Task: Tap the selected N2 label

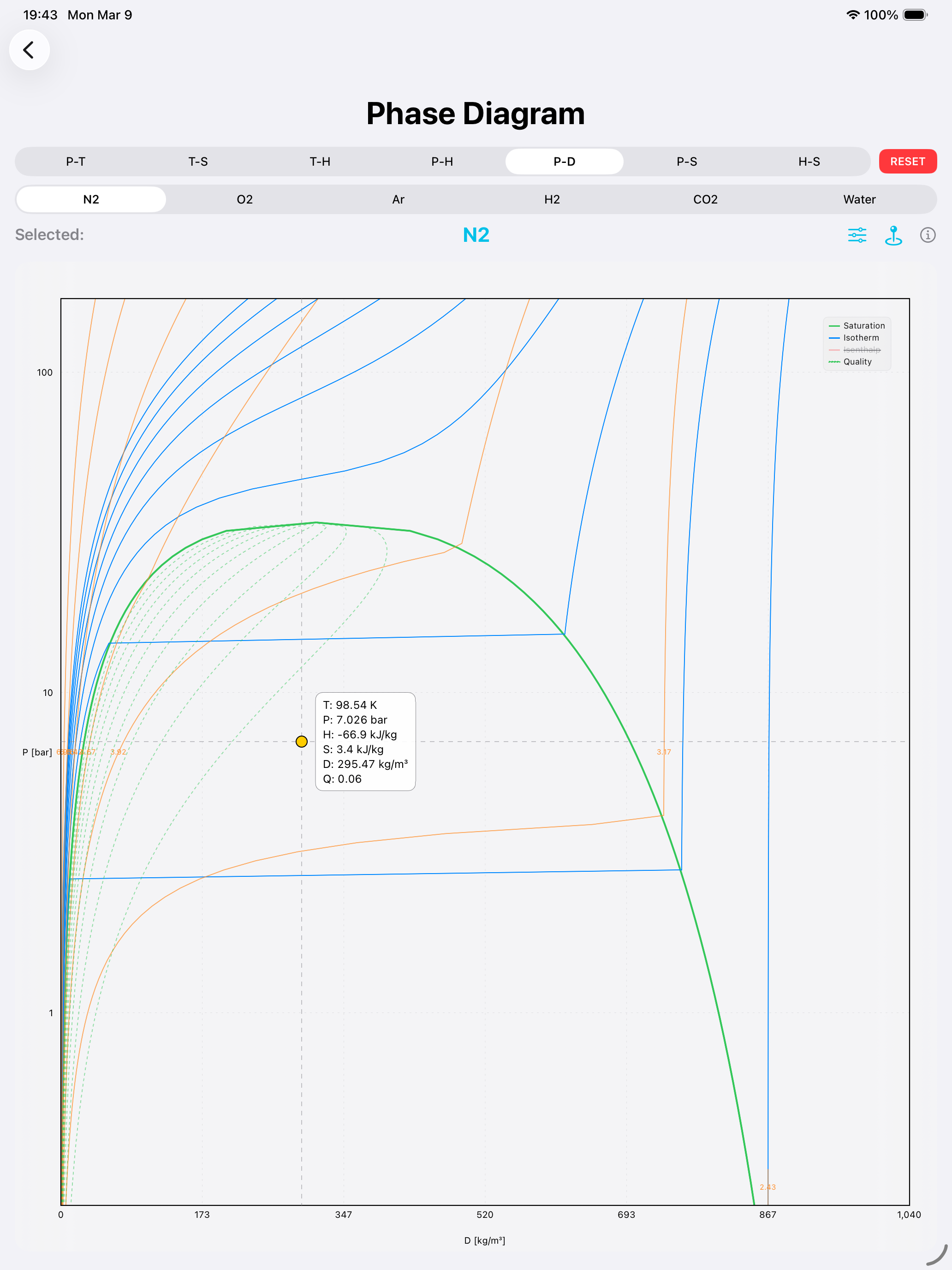Action: pos(476,235)
